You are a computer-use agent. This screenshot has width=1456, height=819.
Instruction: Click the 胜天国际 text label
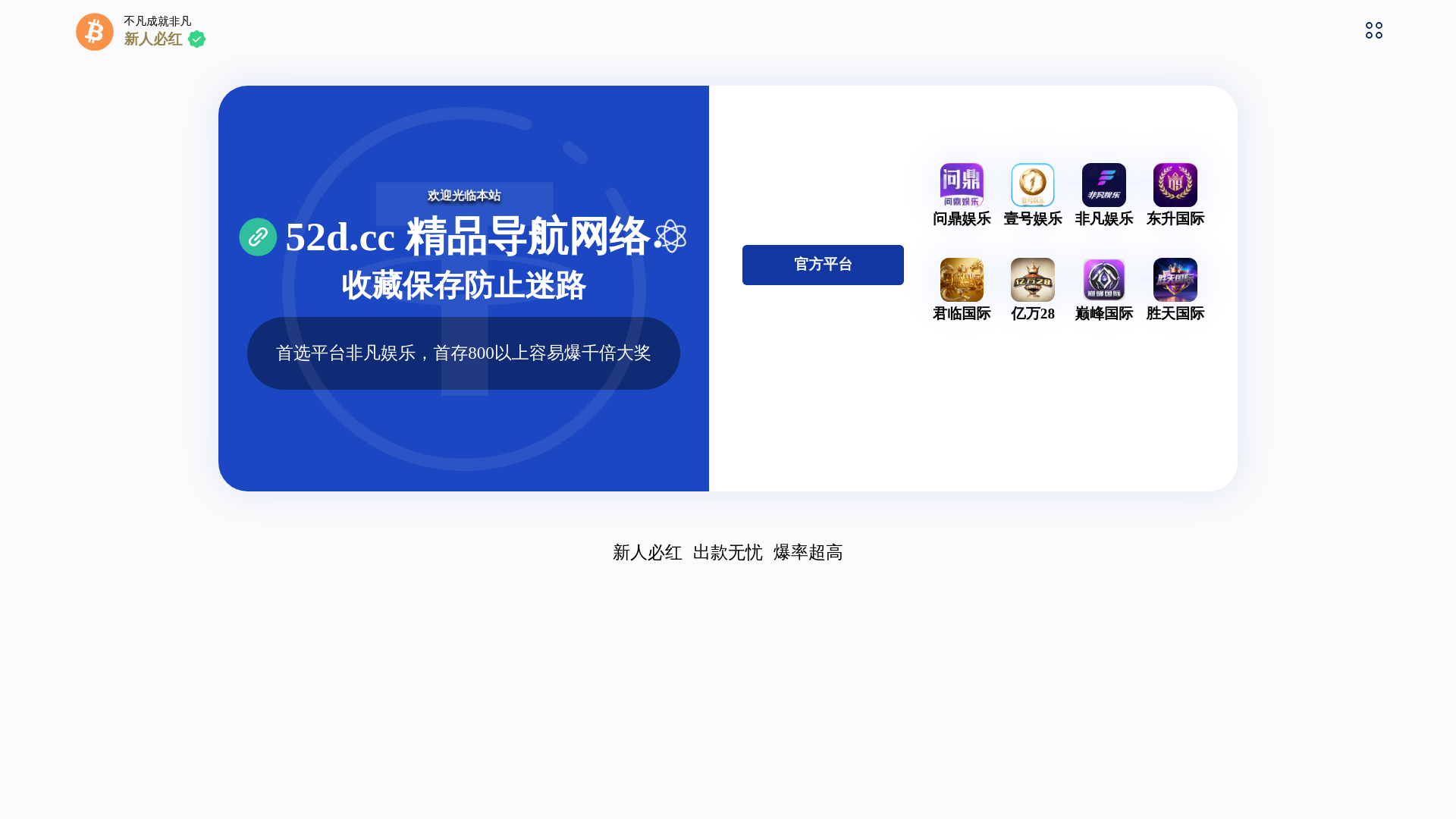coord(1175,314)
